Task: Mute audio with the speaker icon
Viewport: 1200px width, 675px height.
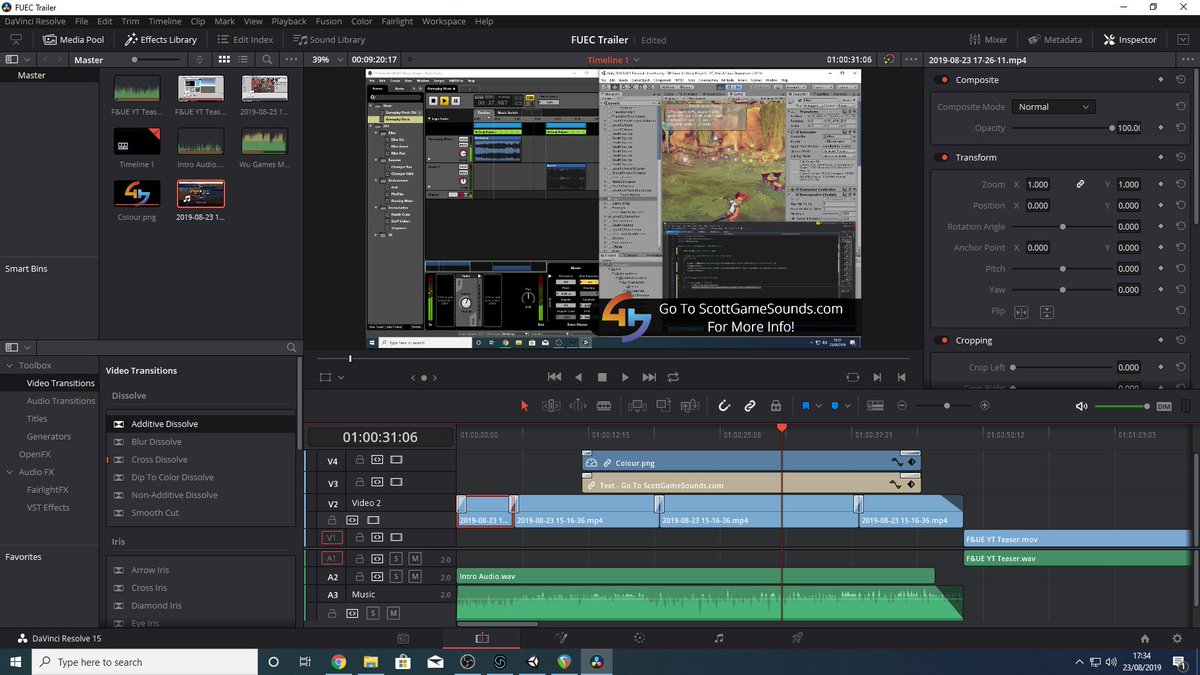Action: pos(1081,406)
